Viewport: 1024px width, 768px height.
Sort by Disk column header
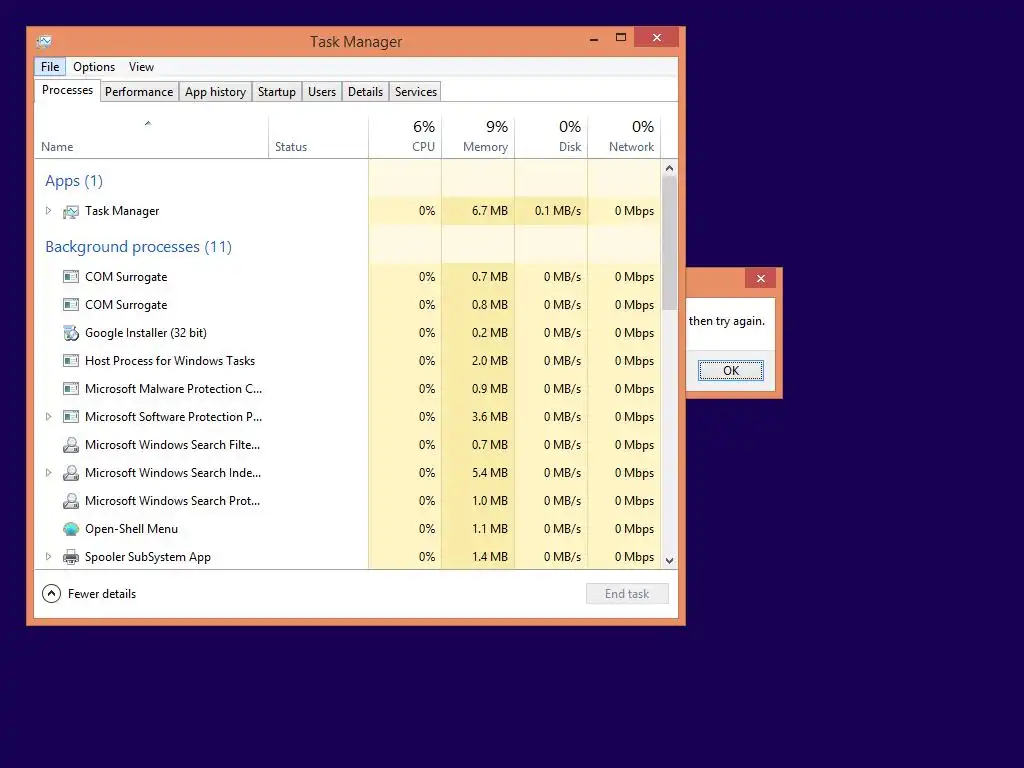552,137
